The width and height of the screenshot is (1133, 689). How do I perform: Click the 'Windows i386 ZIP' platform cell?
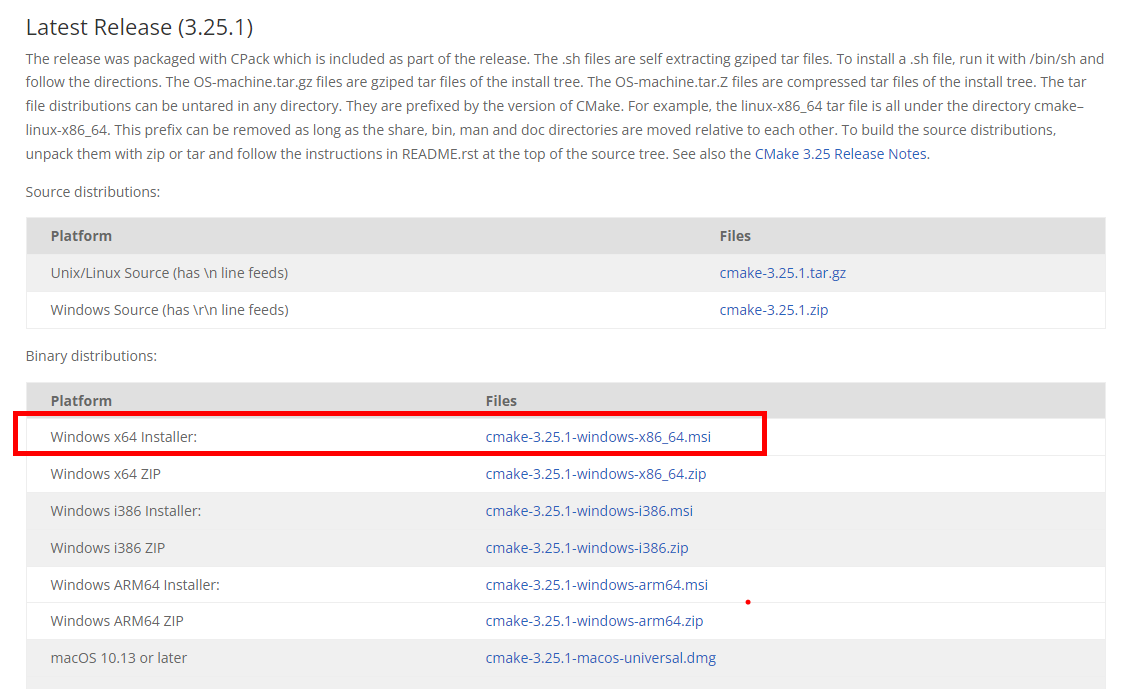(x=108, y=547)
